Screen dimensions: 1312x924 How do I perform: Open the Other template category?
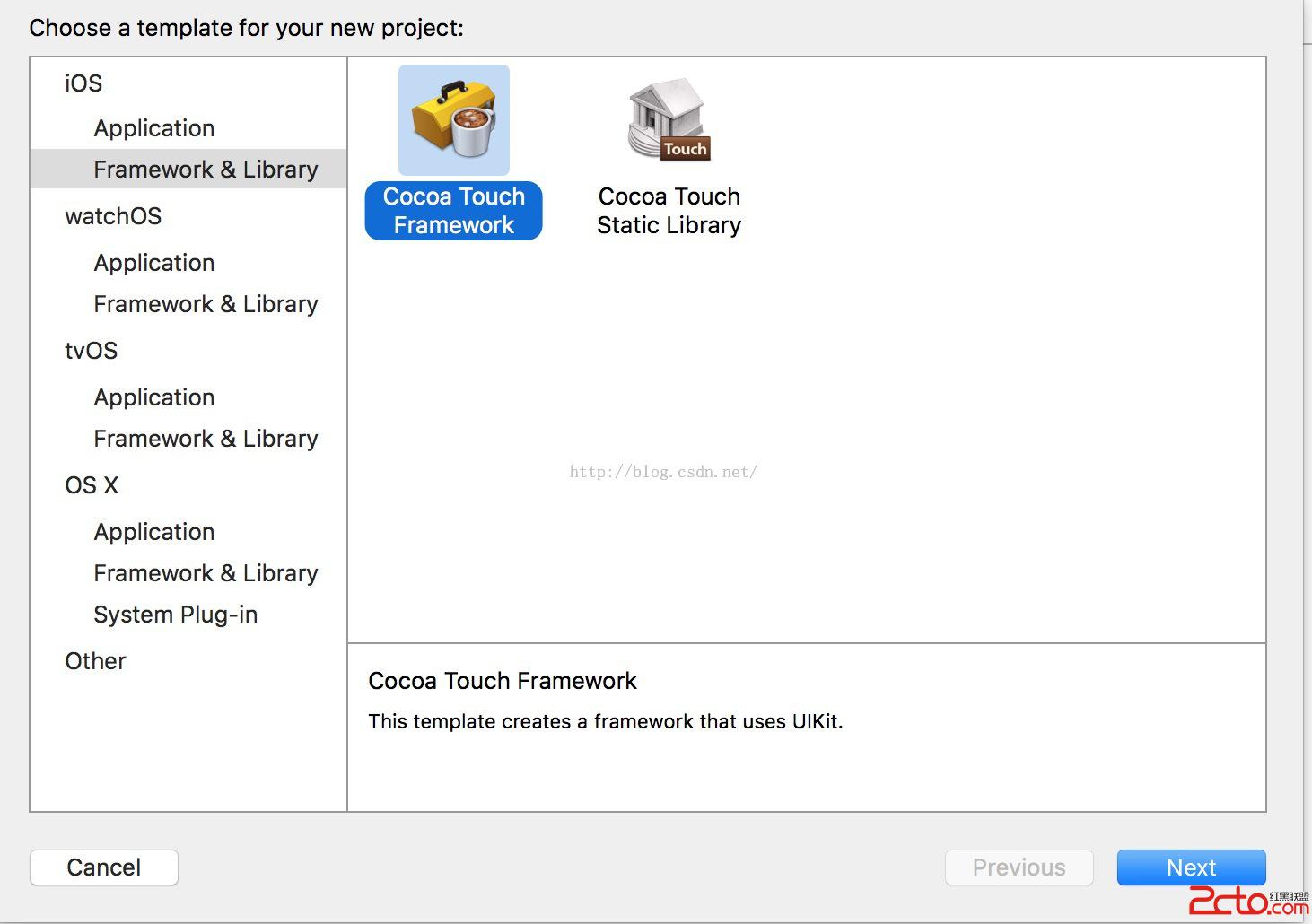pos(95,661)
